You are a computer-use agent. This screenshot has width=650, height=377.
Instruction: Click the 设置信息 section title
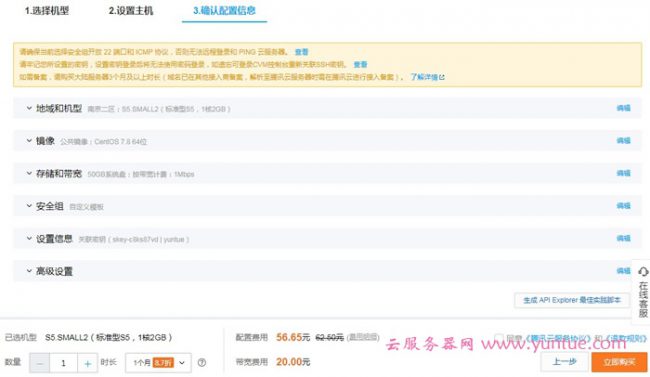coord(54,238)
